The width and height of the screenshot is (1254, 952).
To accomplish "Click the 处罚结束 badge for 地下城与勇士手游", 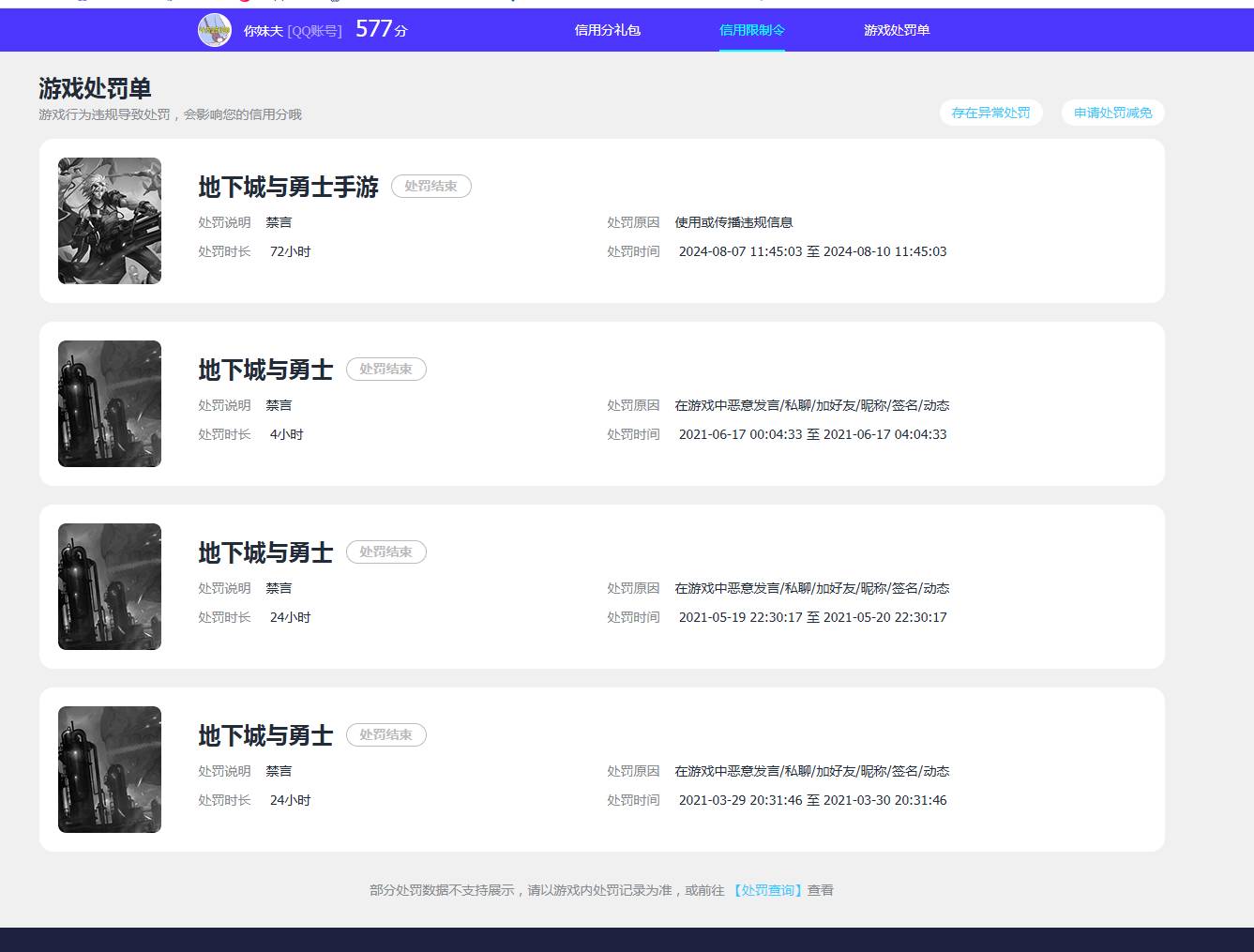I will coord(431,187).
